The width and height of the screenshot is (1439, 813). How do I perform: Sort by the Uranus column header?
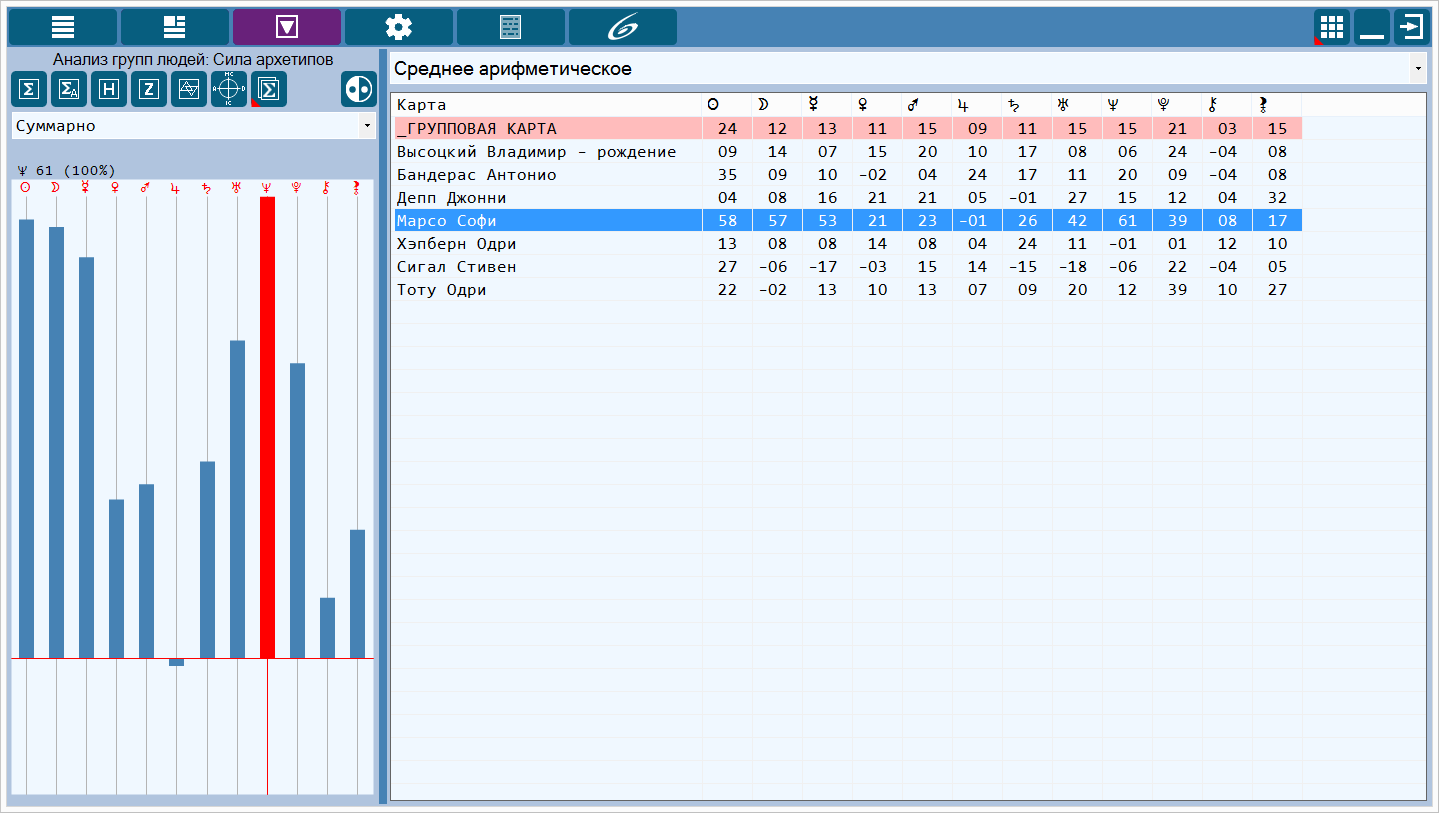pos(1076,104)
